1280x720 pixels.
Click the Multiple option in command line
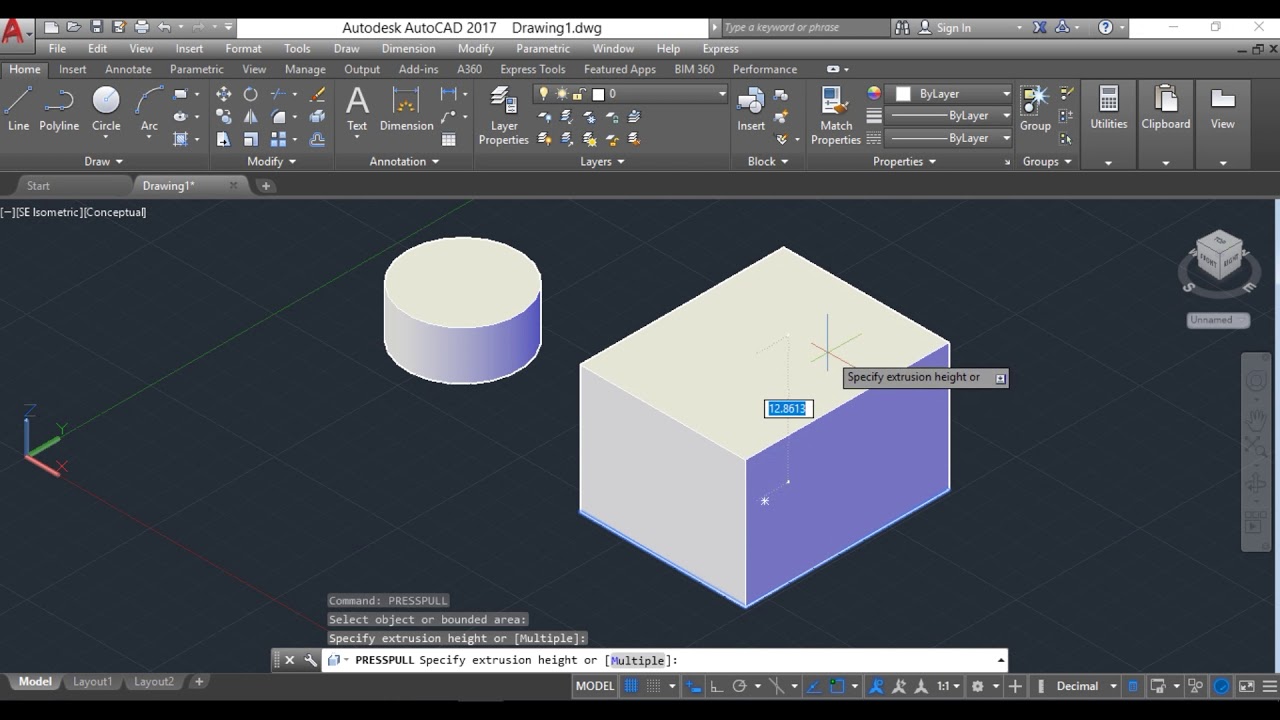[638, 660]
